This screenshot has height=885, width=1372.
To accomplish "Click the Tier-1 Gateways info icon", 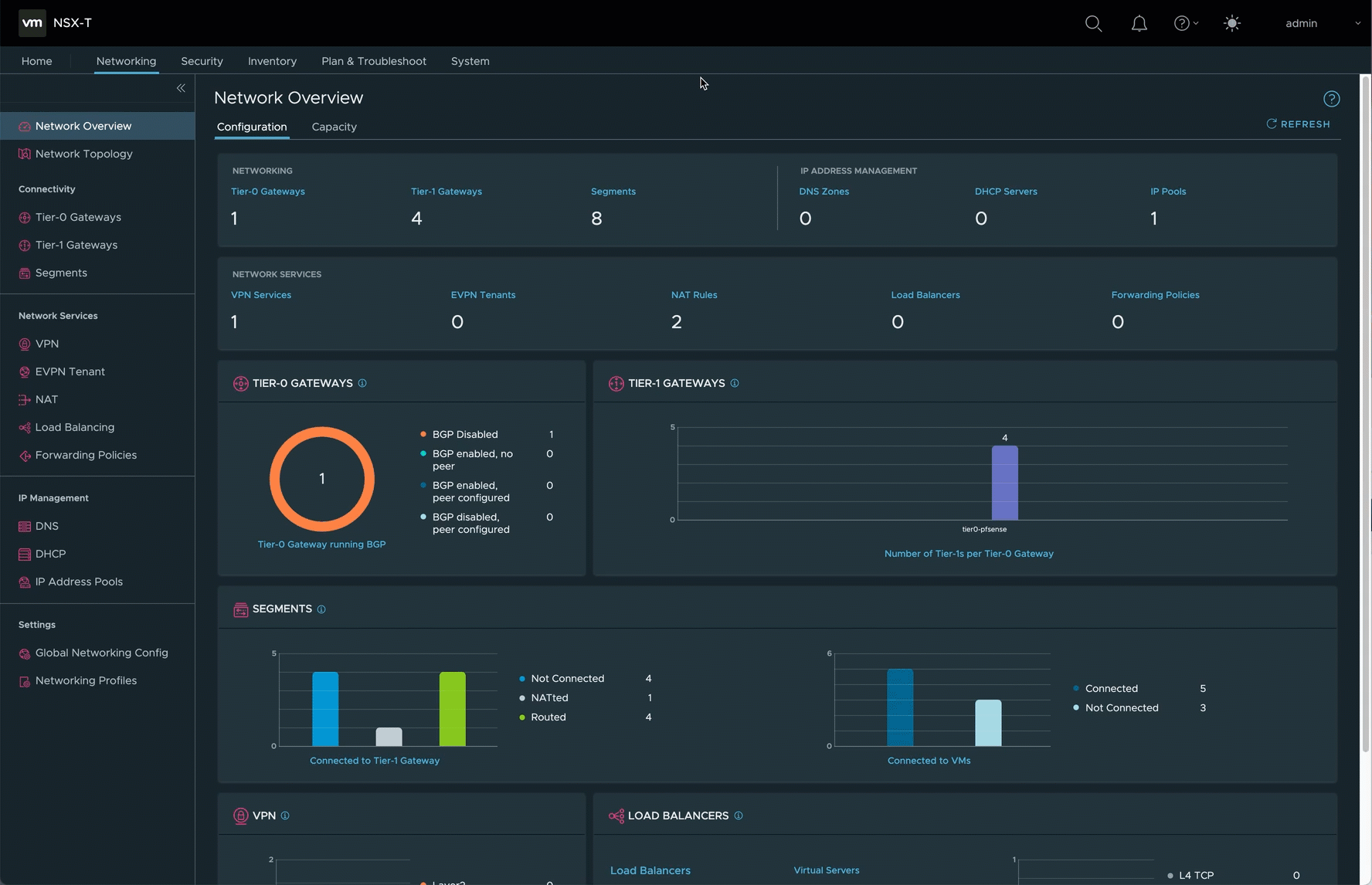I will [735, 383].
